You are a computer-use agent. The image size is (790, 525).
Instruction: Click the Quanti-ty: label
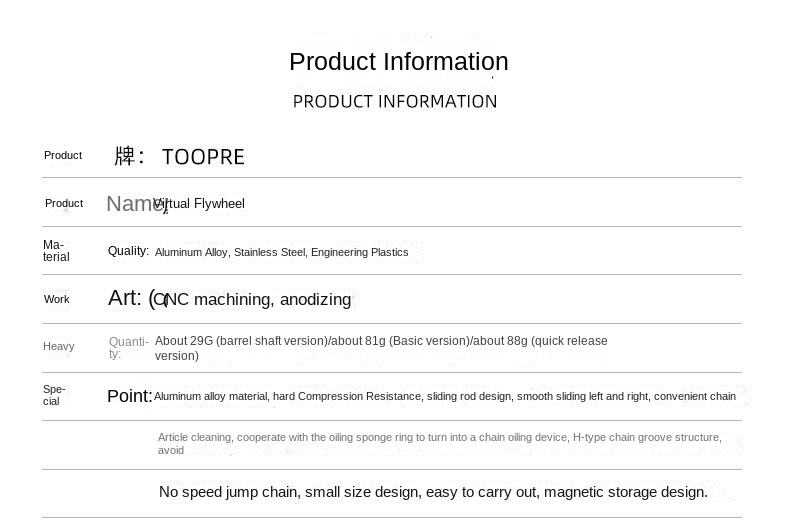pyautogui.click(x=128, y=347)
